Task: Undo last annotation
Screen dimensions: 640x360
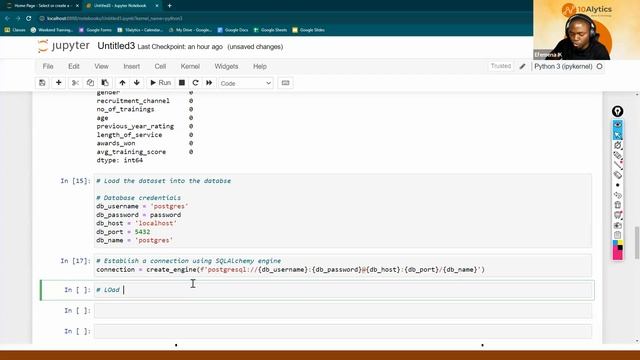Action: pyautogui.click(x=618, y=195)
